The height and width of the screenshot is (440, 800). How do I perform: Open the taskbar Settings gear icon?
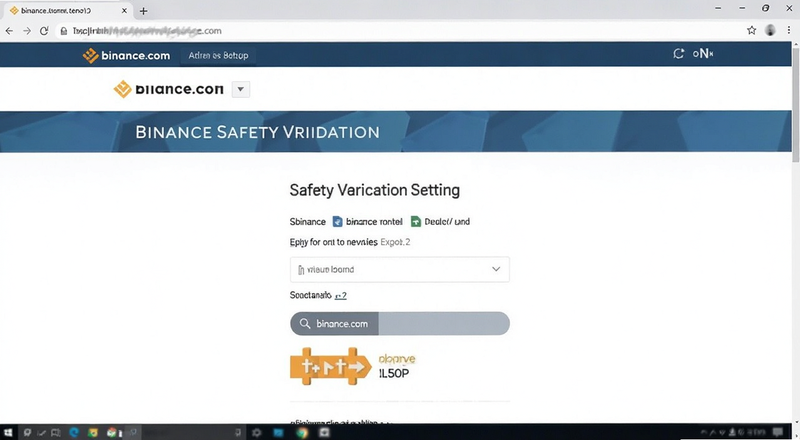tap(257, 433)
